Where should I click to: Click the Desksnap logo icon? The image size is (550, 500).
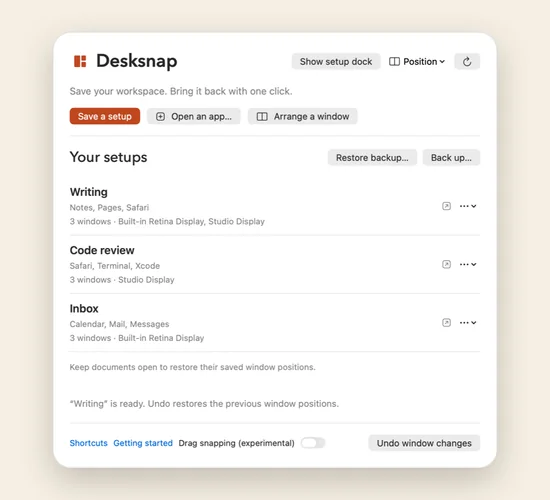pos(80,61)
